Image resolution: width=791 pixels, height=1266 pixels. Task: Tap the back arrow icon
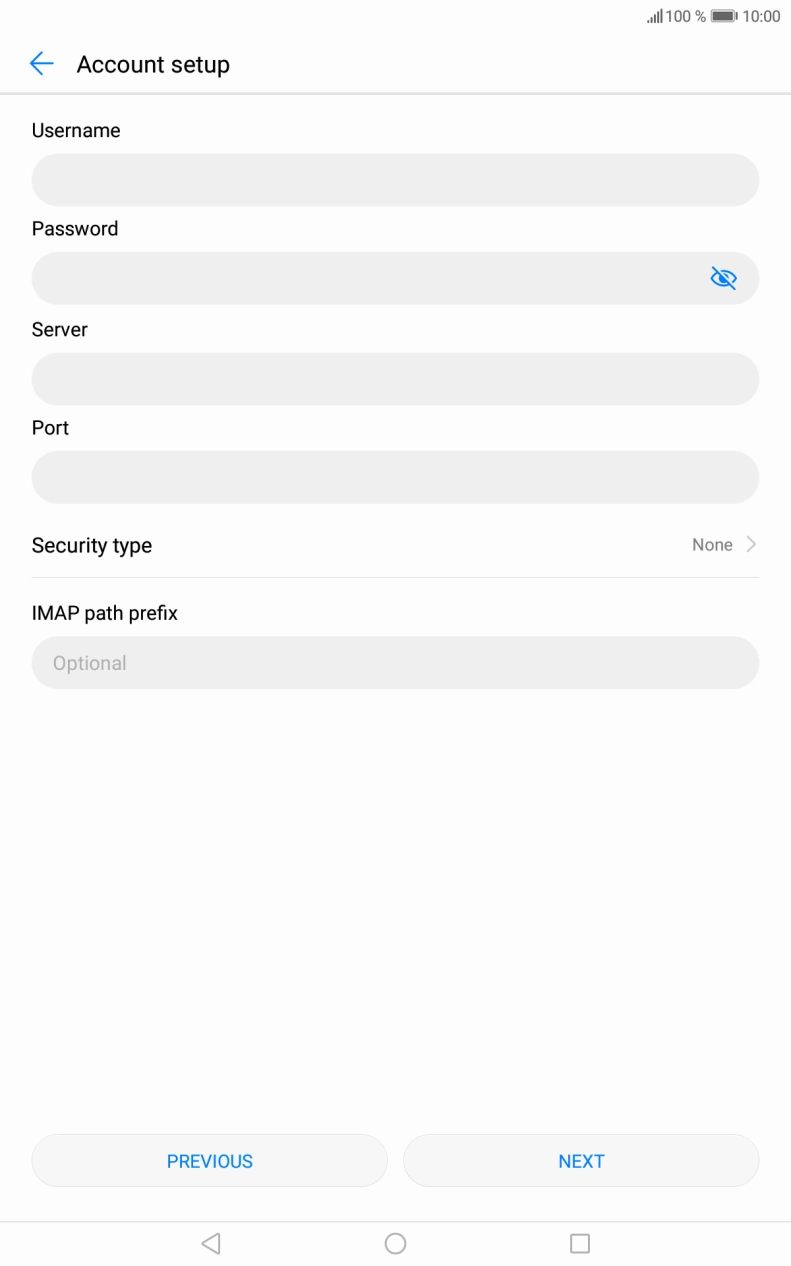[41, 64]
